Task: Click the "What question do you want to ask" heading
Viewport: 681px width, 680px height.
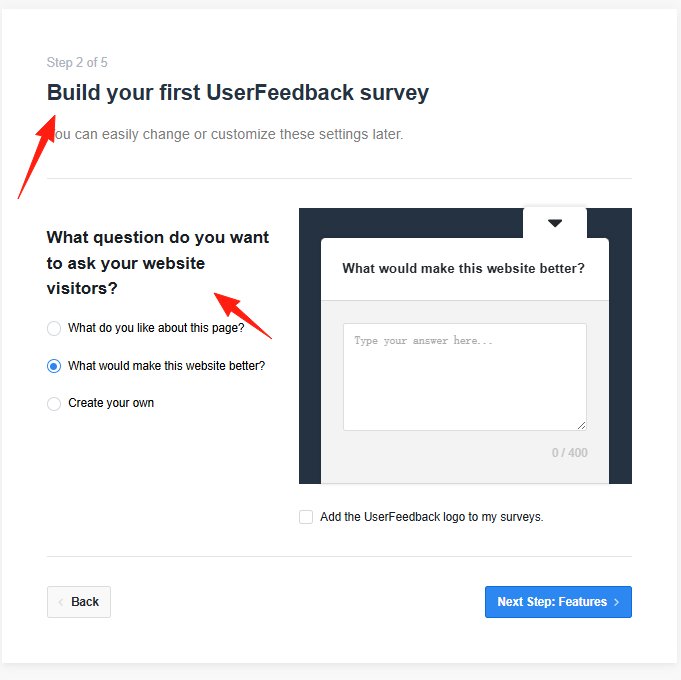Action: pos(157,263)
